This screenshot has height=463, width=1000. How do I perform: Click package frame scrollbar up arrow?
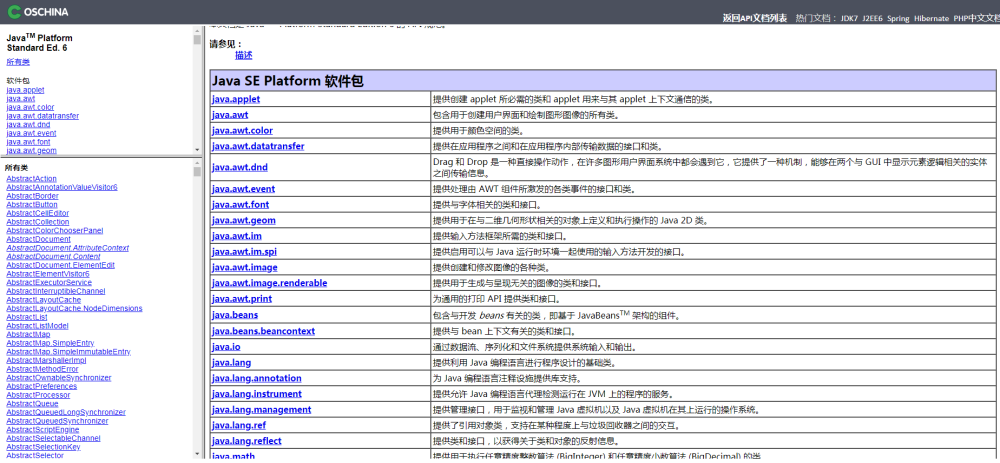[197, 29]
